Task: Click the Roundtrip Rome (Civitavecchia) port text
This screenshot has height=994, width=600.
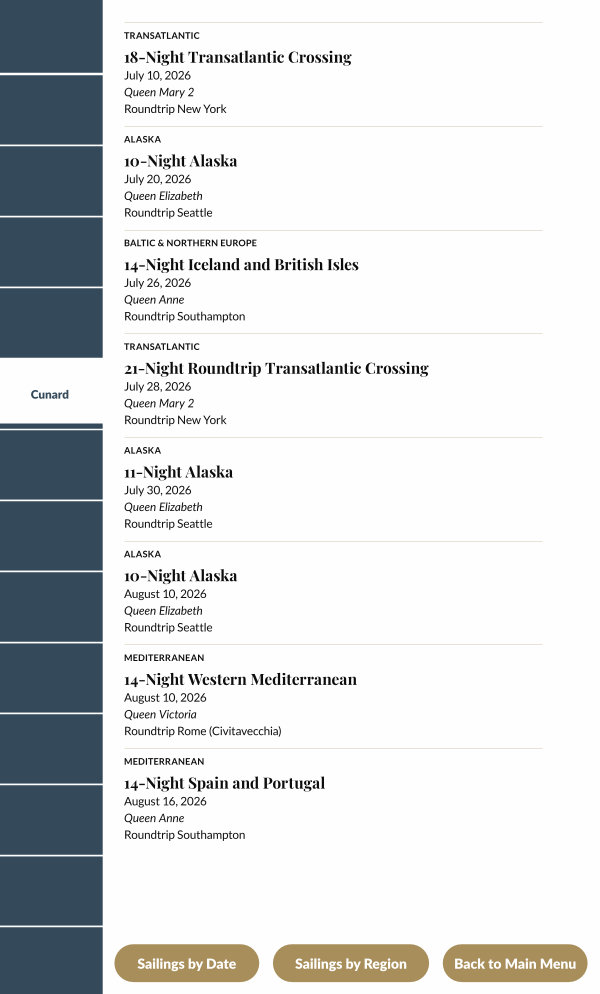Action: [202, 731]
